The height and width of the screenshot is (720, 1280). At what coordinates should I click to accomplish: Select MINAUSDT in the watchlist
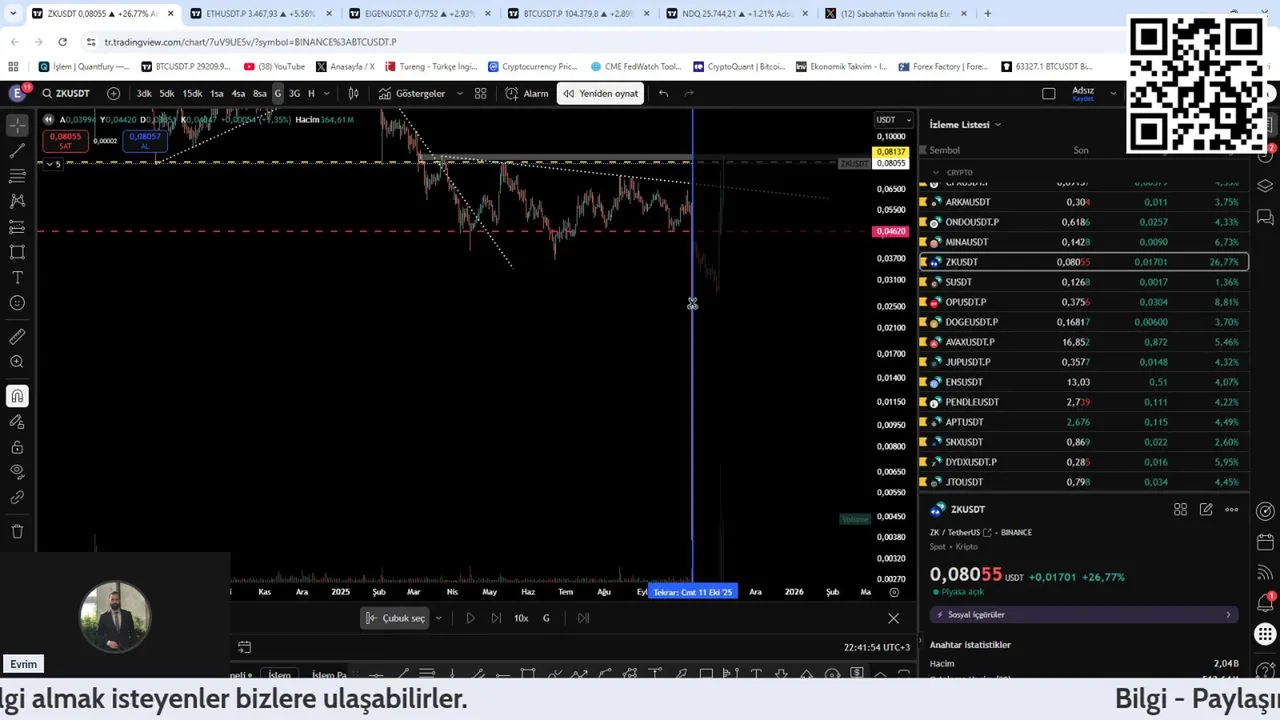1083,242
